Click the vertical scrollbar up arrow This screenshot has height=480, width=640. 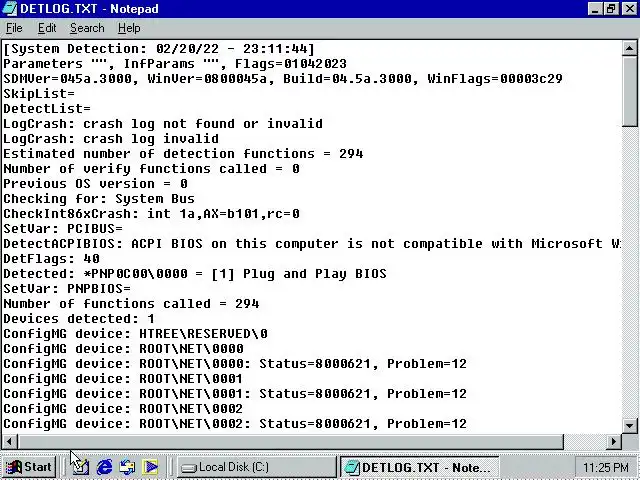coord(629,49)
